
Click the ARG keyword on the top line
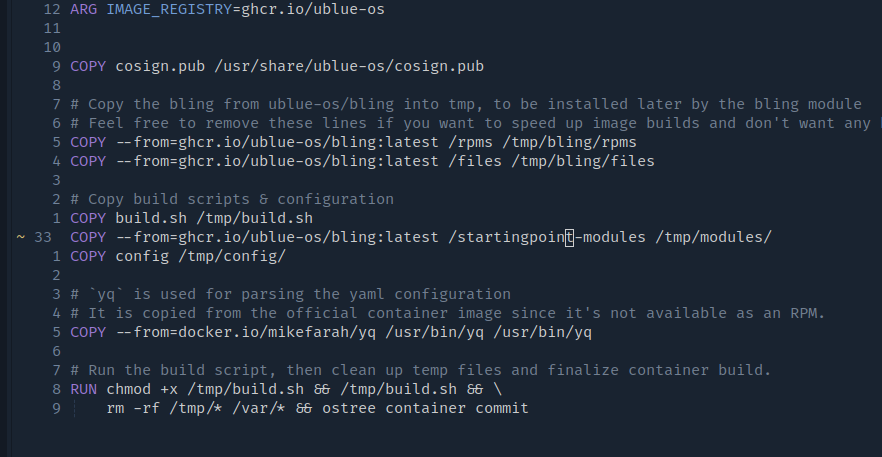tap(83, 9)
